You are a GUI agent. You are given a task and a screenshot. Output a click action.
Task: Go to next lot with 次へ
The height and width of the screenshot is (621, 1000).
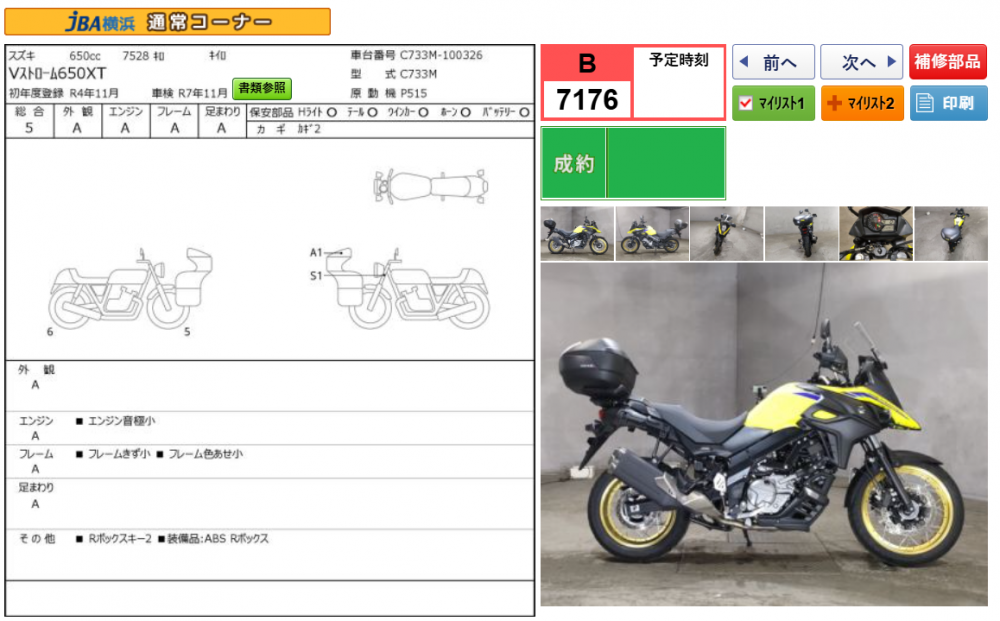coord(861,62)
